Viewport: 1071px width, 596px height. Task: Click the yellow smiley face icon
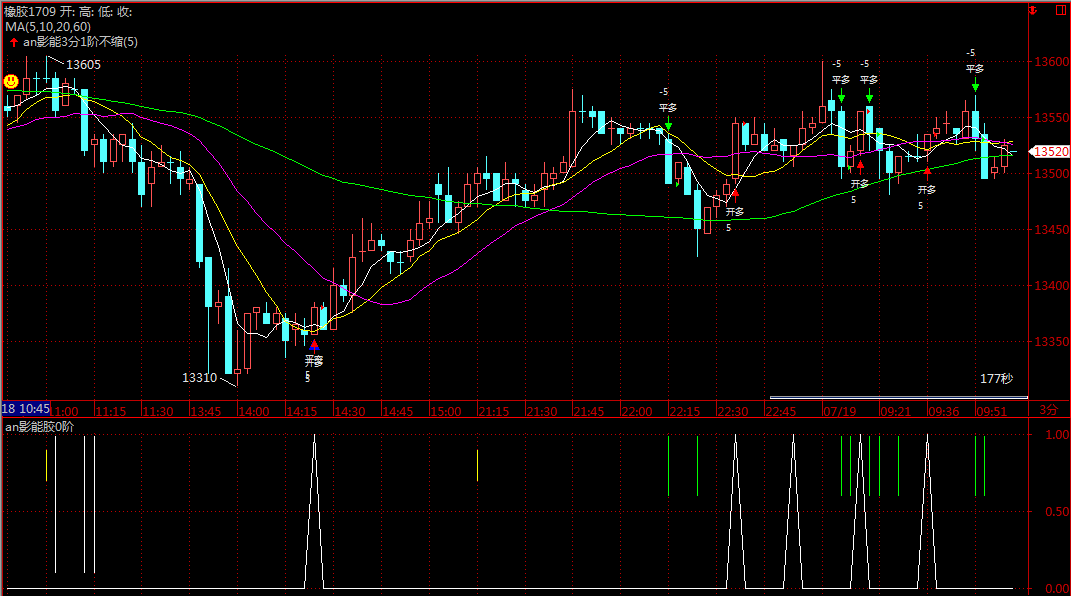coord(11,82)
